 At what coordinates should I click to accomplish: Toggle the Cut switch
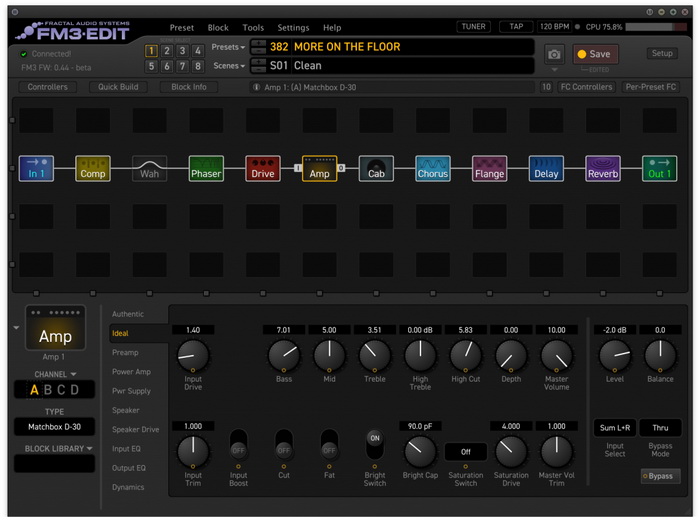[x=284, y=445]
